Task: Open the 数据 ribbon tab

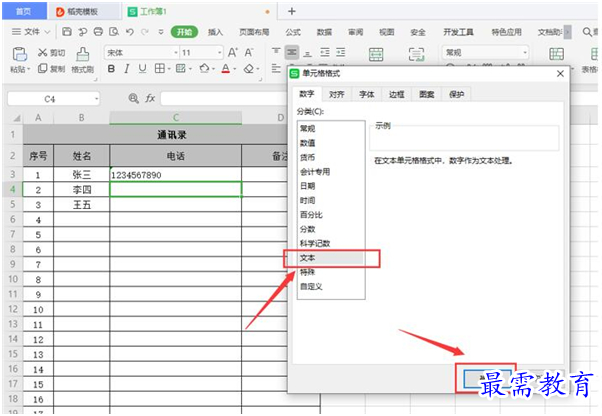Action: 324,32
